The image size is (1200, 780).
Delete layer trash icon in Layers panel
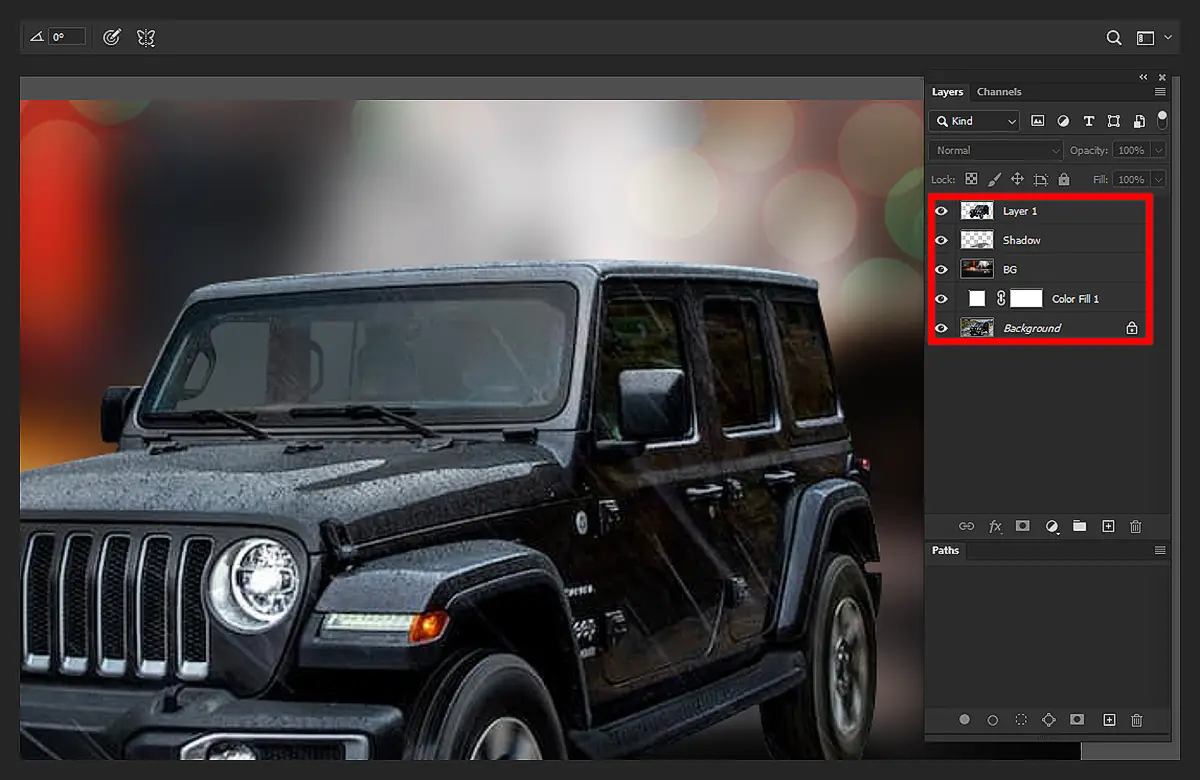coord(1135,526)
